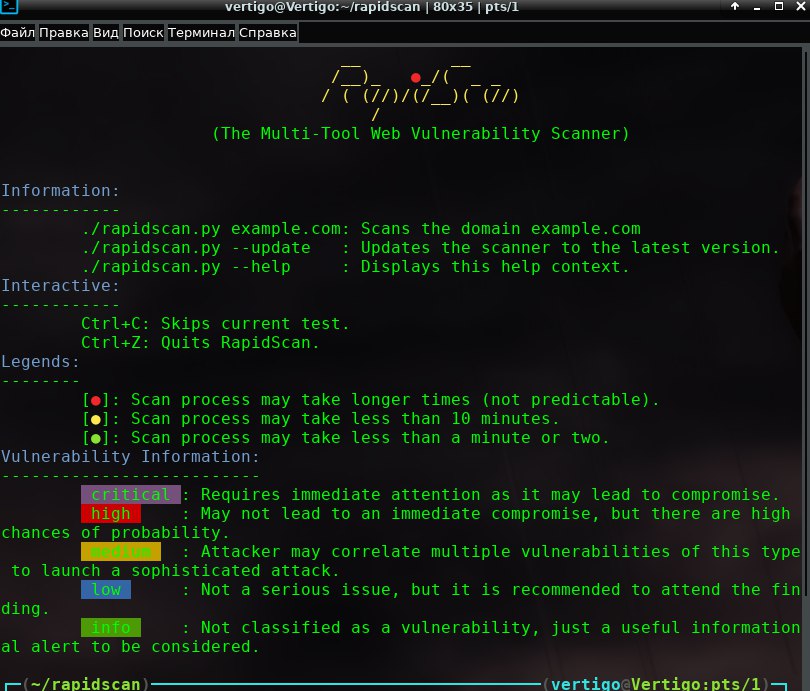810x691 pixels.
Task: Click 'Displays this help context.' text
Action: pos(495,266)
